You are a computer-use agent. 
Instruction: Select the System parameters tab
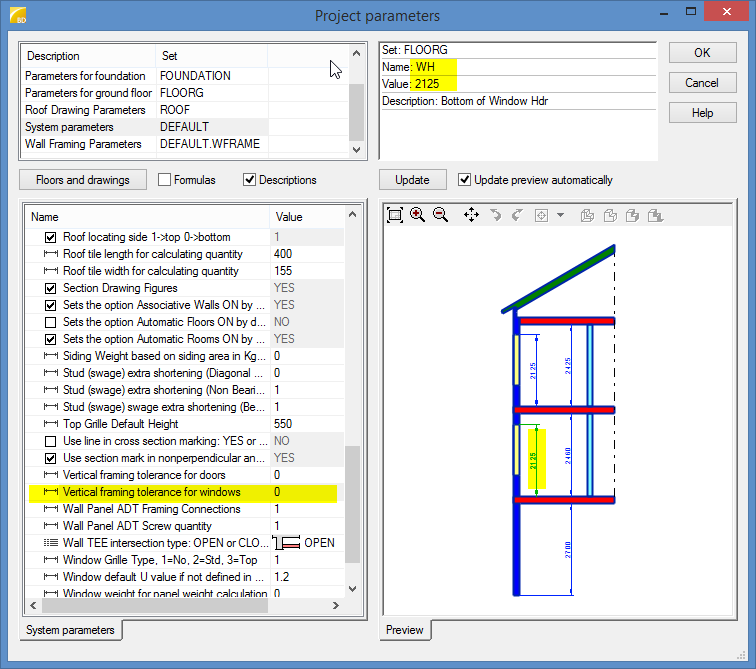pyautogui.click(x=71, y=630)
